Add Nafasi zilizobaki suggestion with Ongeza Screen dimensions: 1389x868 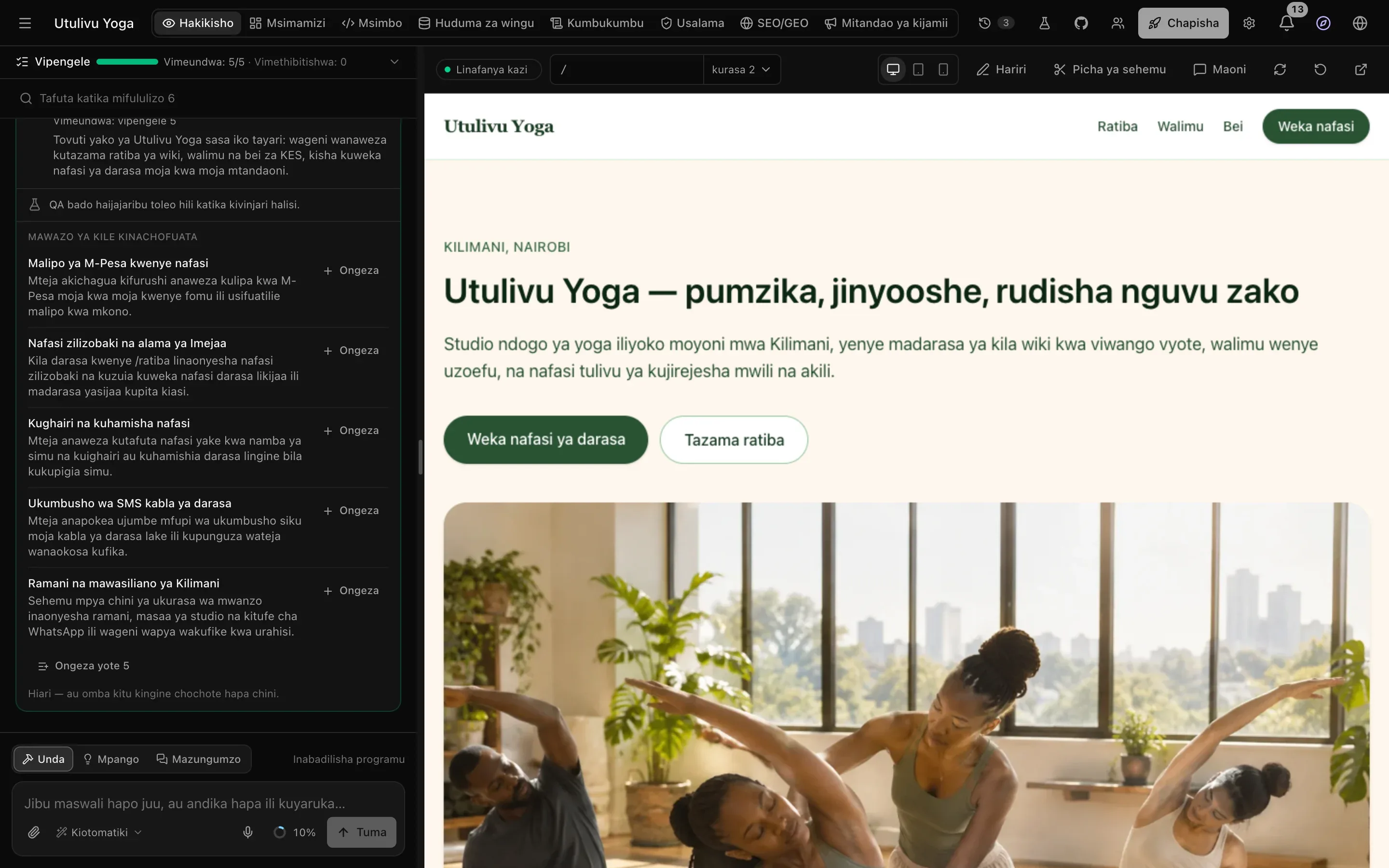point(351,350)
